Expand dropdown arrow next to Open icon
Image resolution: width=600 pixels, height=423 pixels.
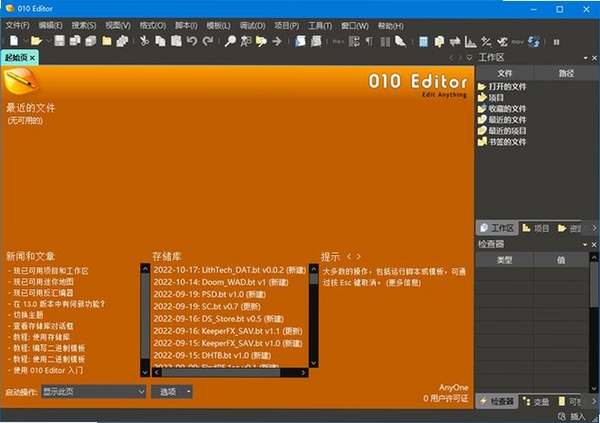pyautogui.click(x=48, y=41)
